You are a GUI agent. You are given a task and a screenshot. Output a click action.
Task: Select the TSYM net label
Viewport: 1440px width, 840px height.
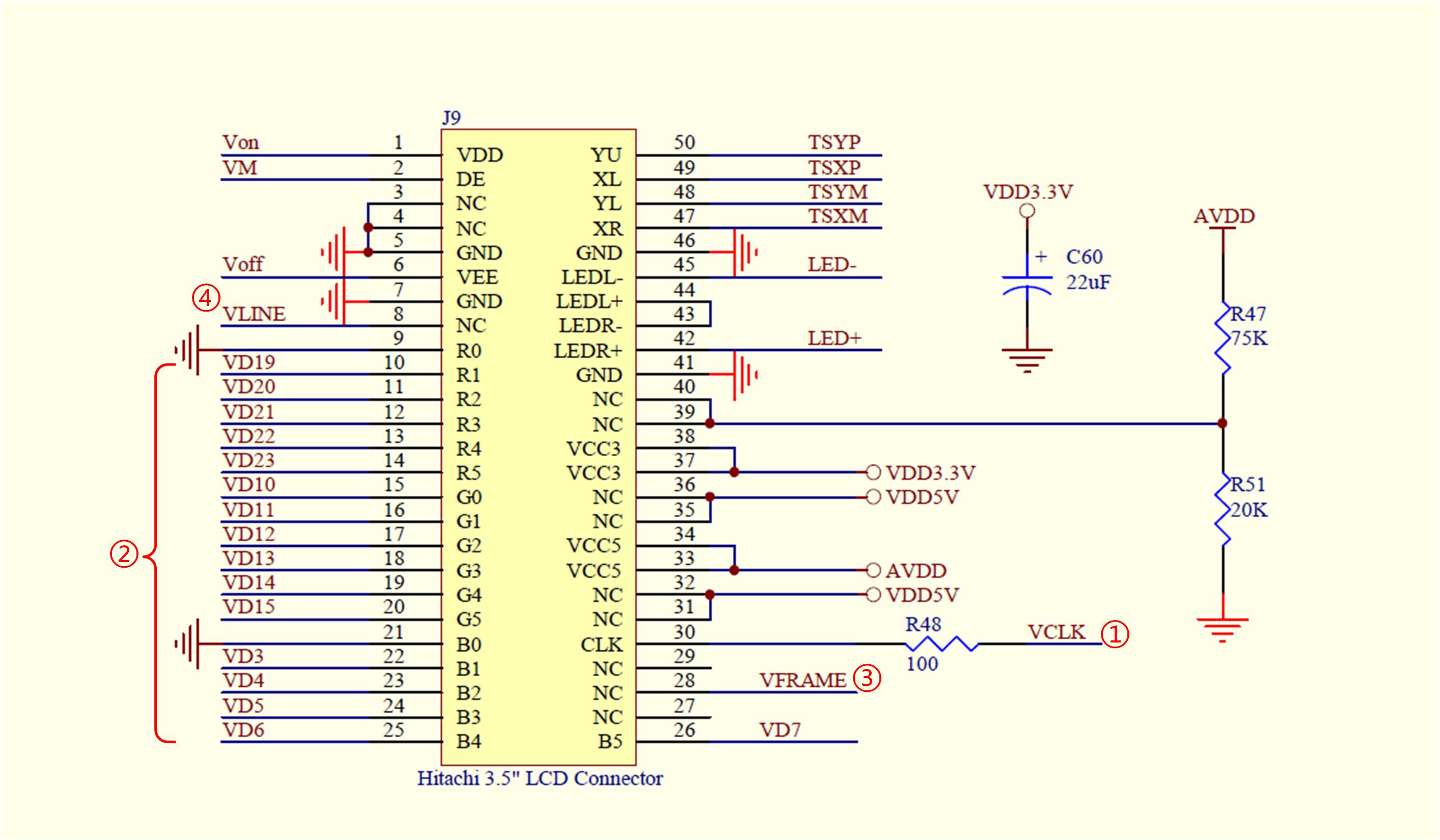pyautogui.click(x=838, y=192)
